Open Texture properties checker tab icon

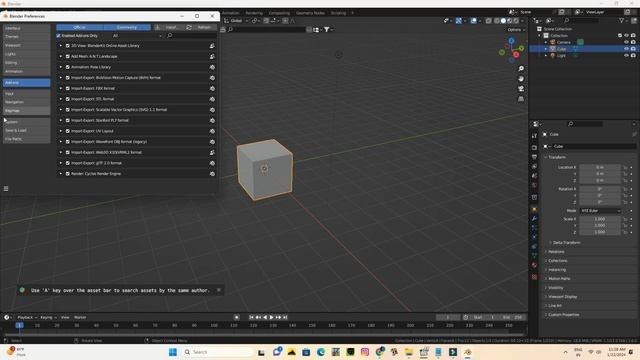click(534, 277)
